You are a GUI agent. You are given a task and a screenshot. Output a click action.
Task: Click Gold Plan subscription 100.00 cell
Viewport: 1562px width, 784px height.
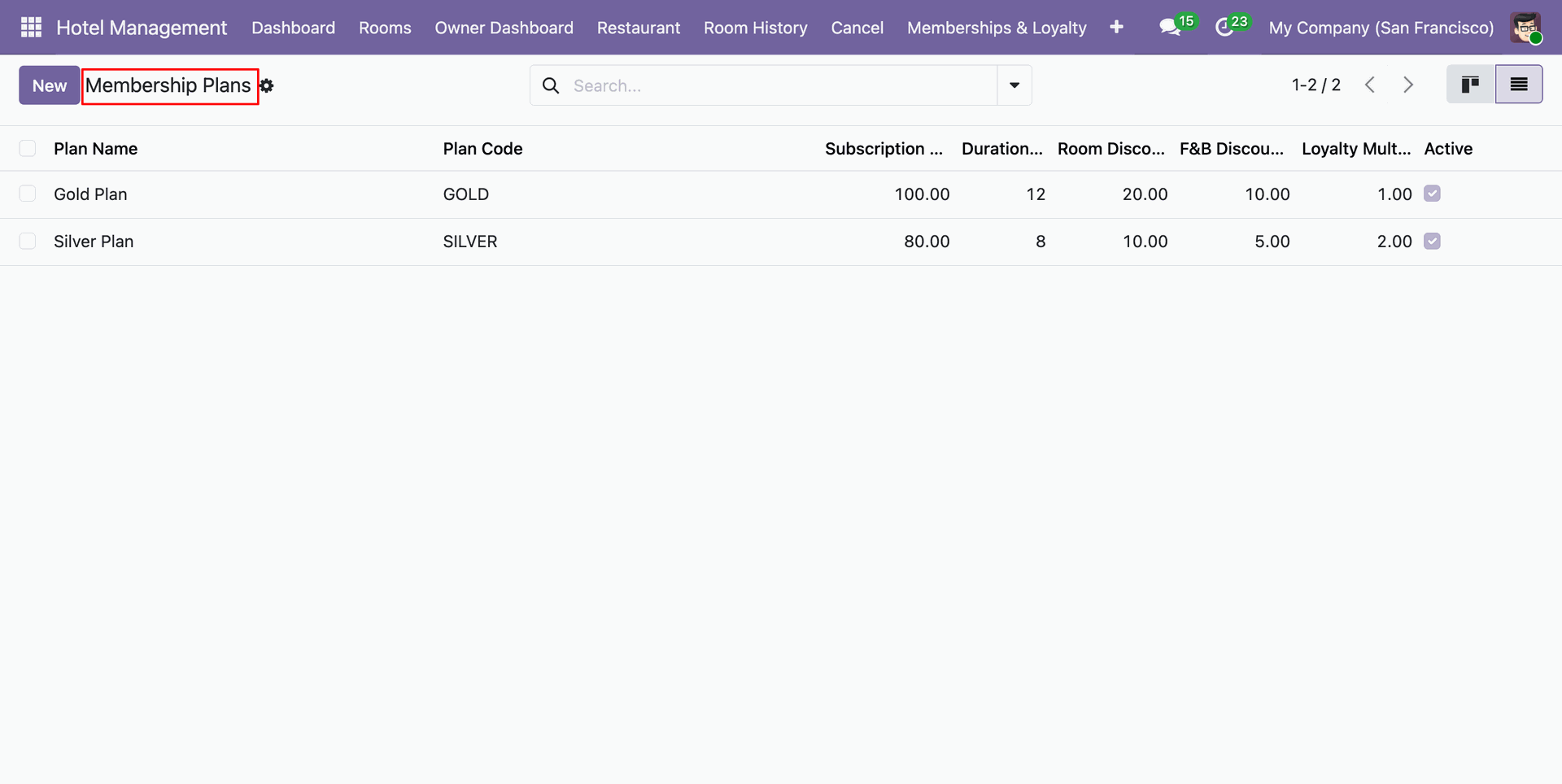922,194
